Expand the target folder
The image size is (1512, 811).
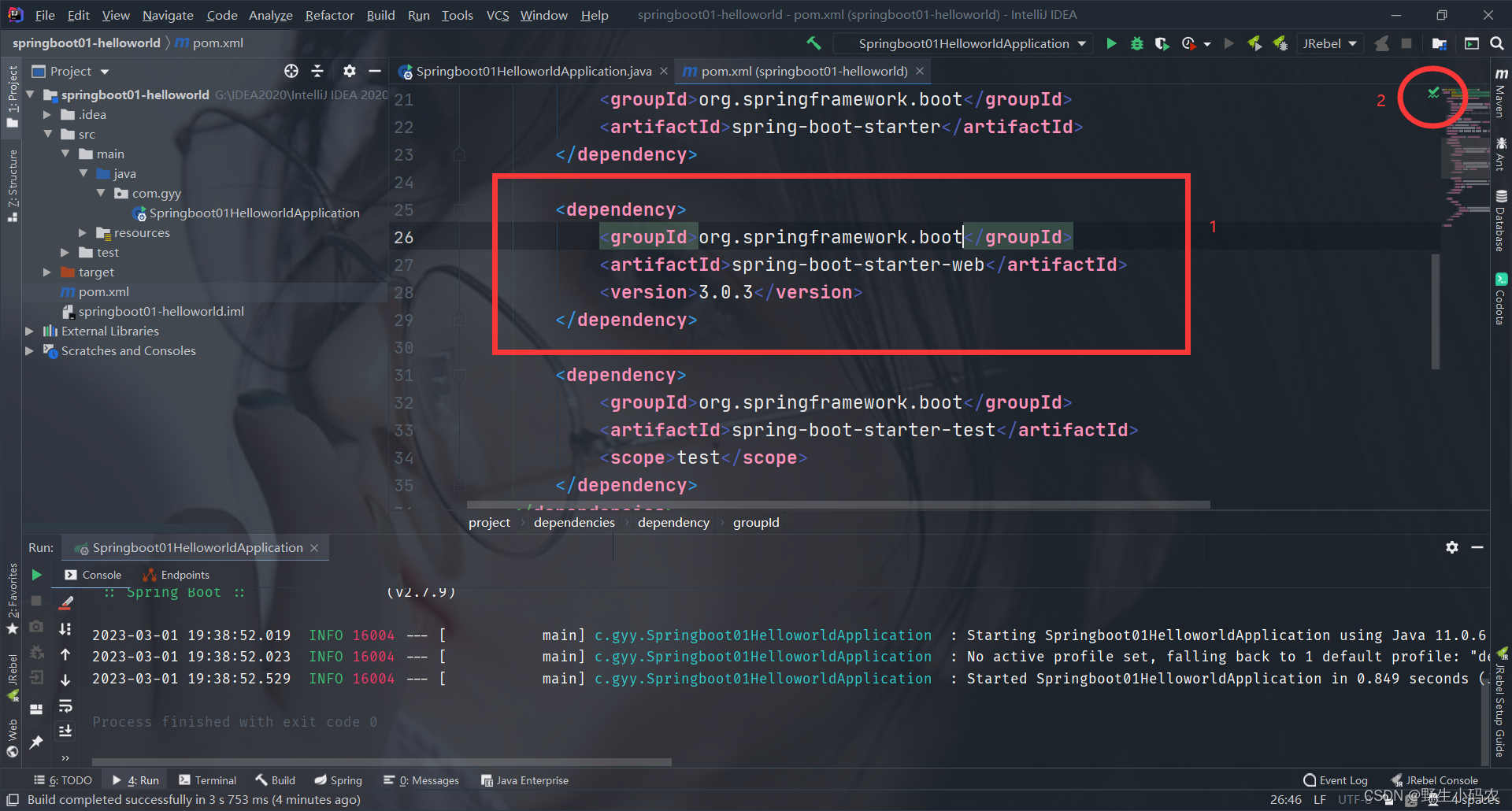point(47,272)
